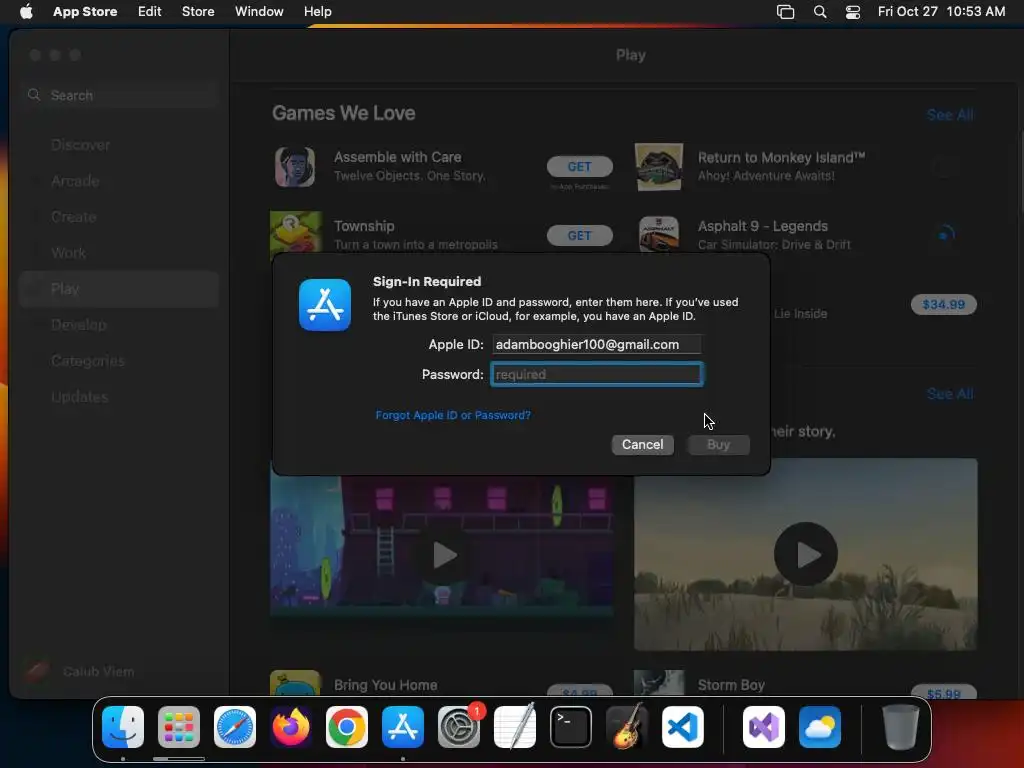
Task: Open the Edit menu
Action: pos(150,12)
